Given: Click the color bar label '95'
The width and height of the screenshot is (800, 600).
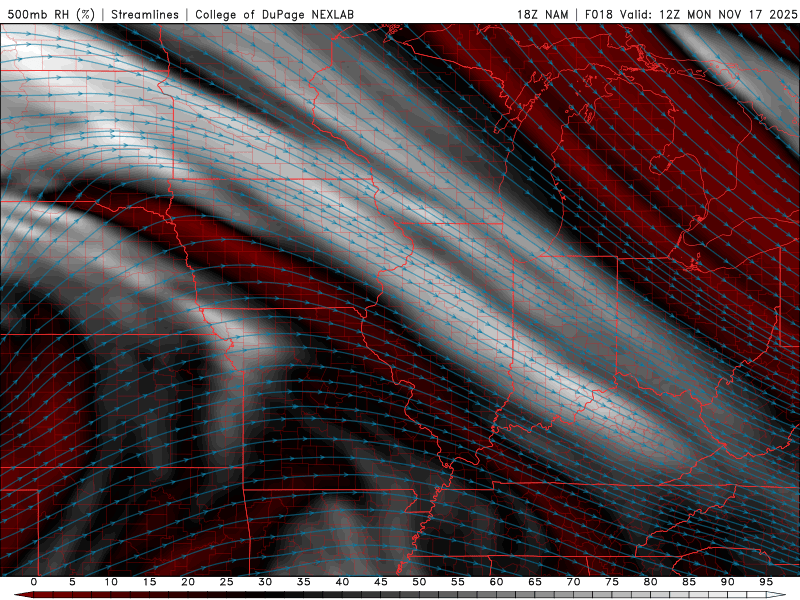Looking at the screenshot, I should pyautogui.click(x=766, y=582).
